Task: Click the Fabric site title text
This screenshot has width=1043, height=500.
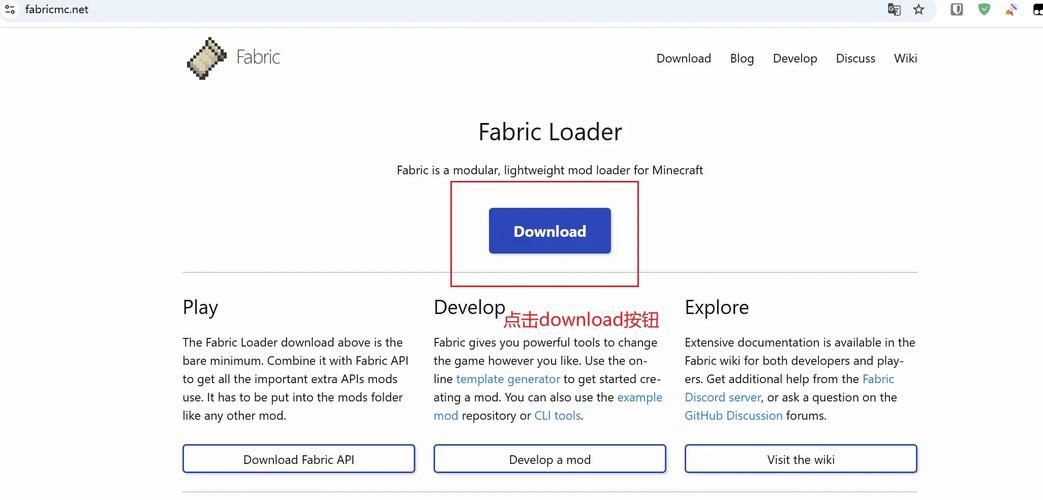Action: click(258, 57)
